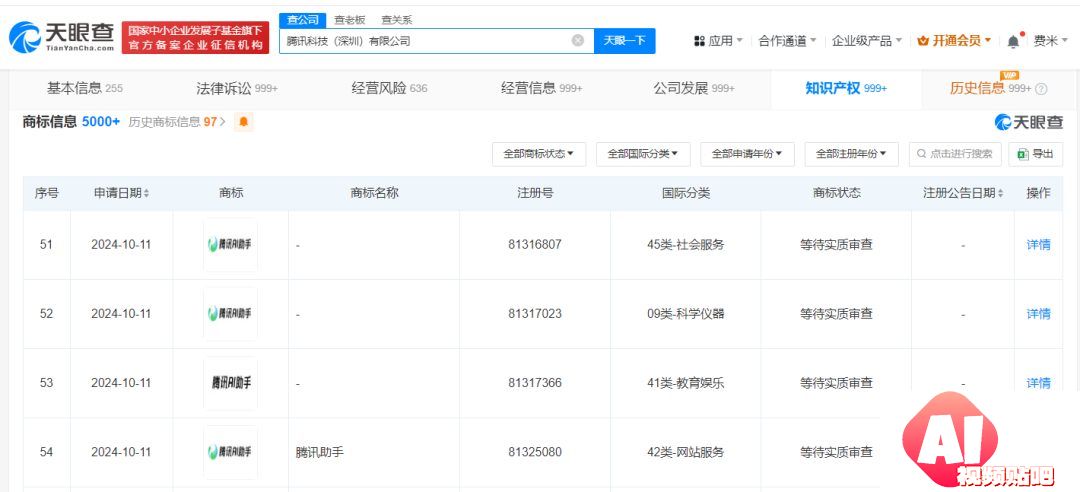The width and height of the screenshot is (1080, 492).
Task: Click registration number 81317023
Action: 534,314
